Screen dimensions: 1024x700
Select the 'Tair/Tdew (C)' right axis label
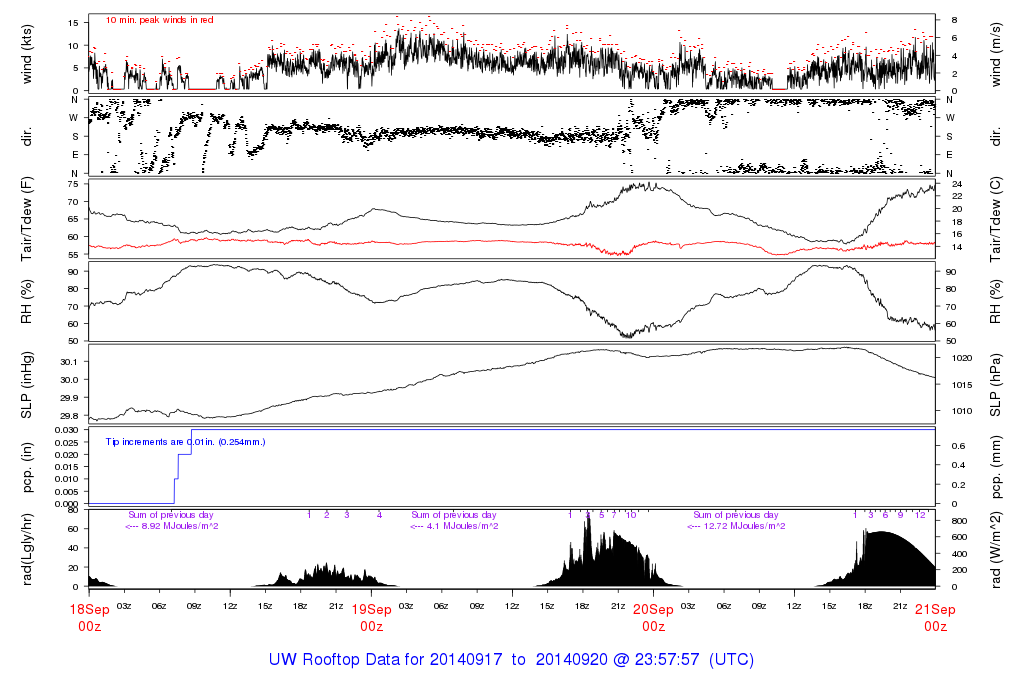tap(997, 218)
